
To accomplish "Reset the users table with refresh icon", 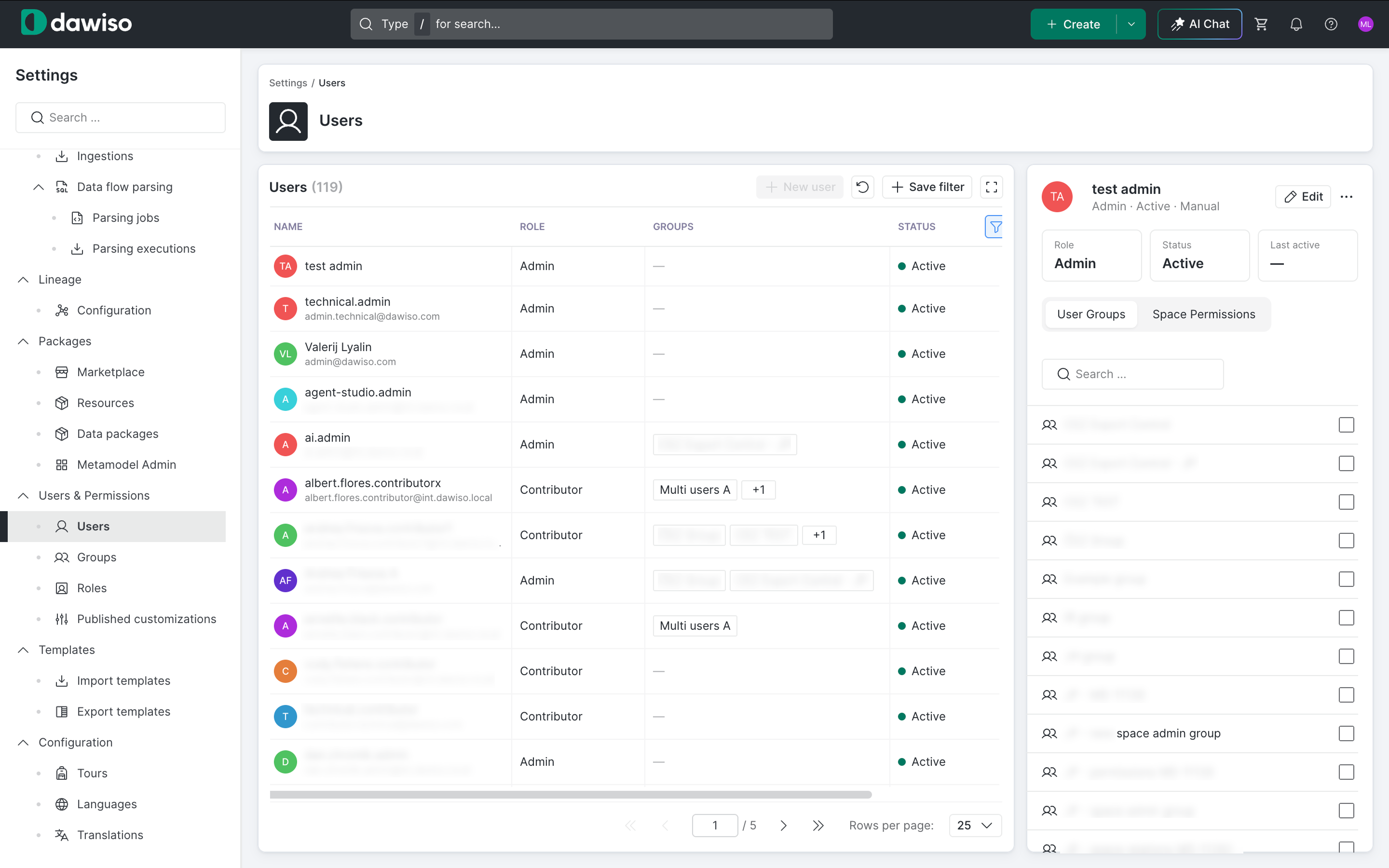I will [x=862, y=187].
